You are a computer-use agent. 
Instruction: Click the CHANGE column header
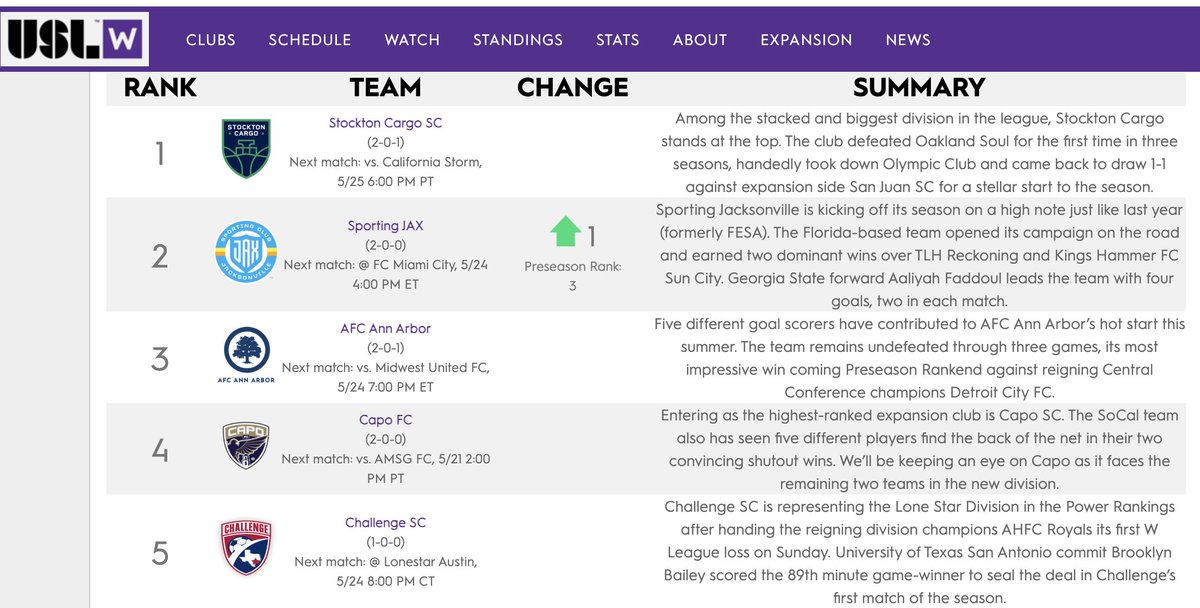(572, 88)
